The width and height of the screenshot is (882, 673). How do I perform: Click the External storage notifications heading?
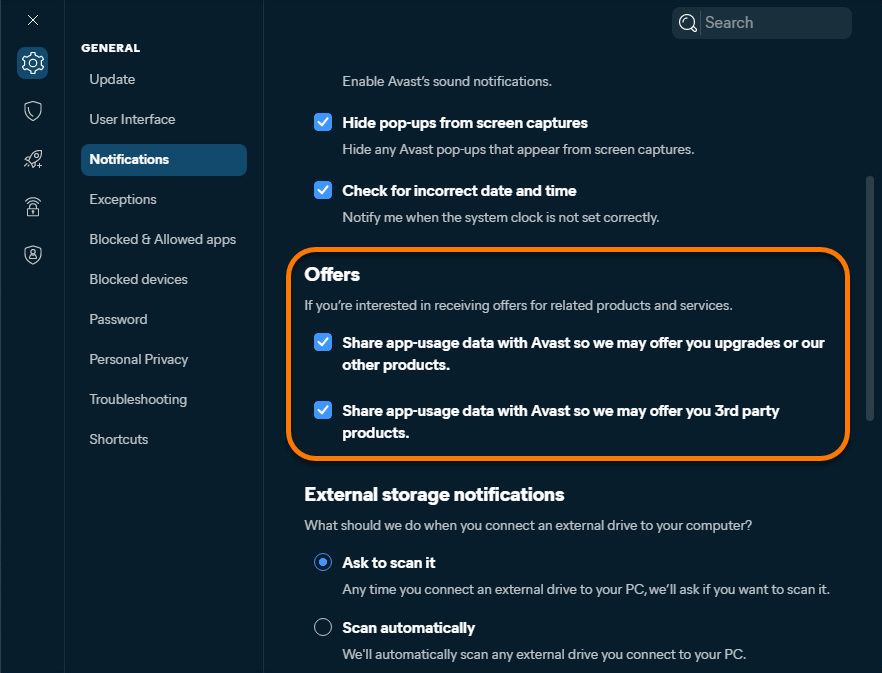434,495
